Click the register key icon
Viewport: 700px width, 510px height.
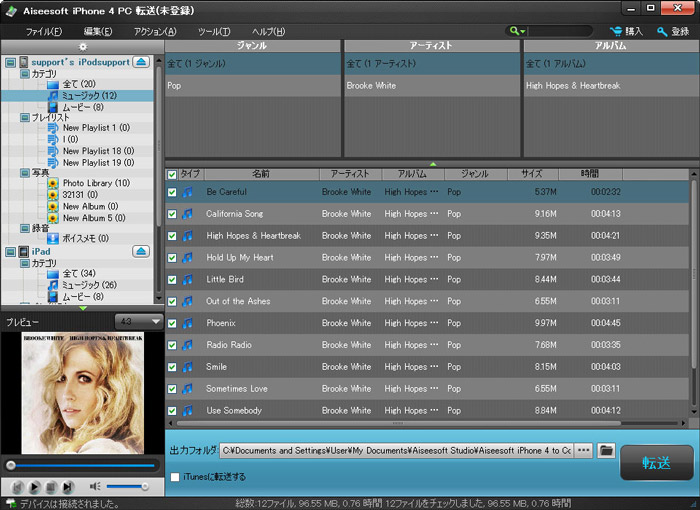pyautogui.click(x=662, y=31)
